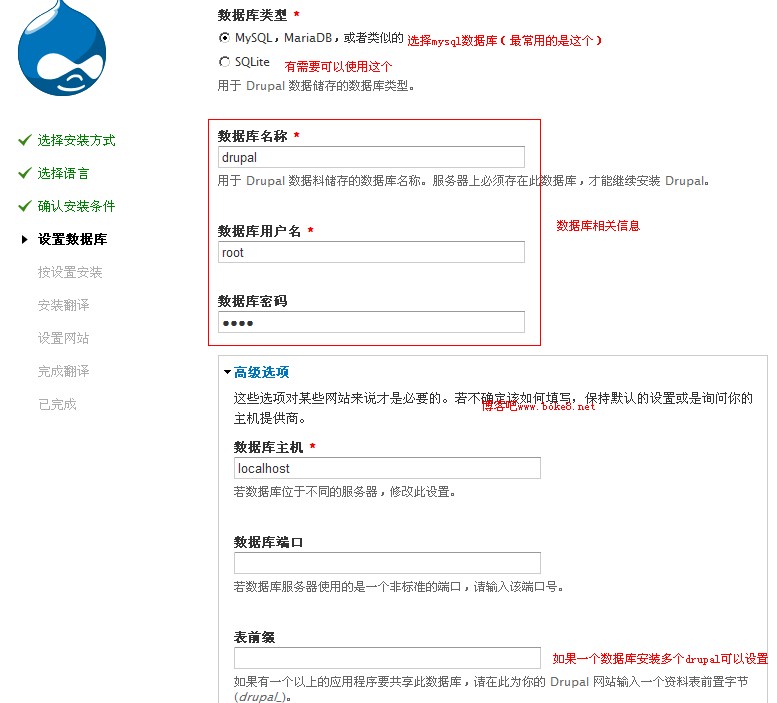Click the 按设置安装 step text
The image size is (777, 703).
click(x=70, y=272)
